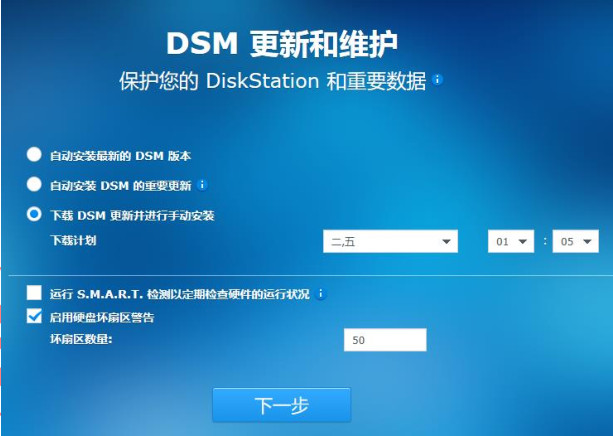Viewport: 613px width, 436px height.
Task: Click the 启用硬盘坏扇区警告 label text
Action: click(x=102, y=317)
